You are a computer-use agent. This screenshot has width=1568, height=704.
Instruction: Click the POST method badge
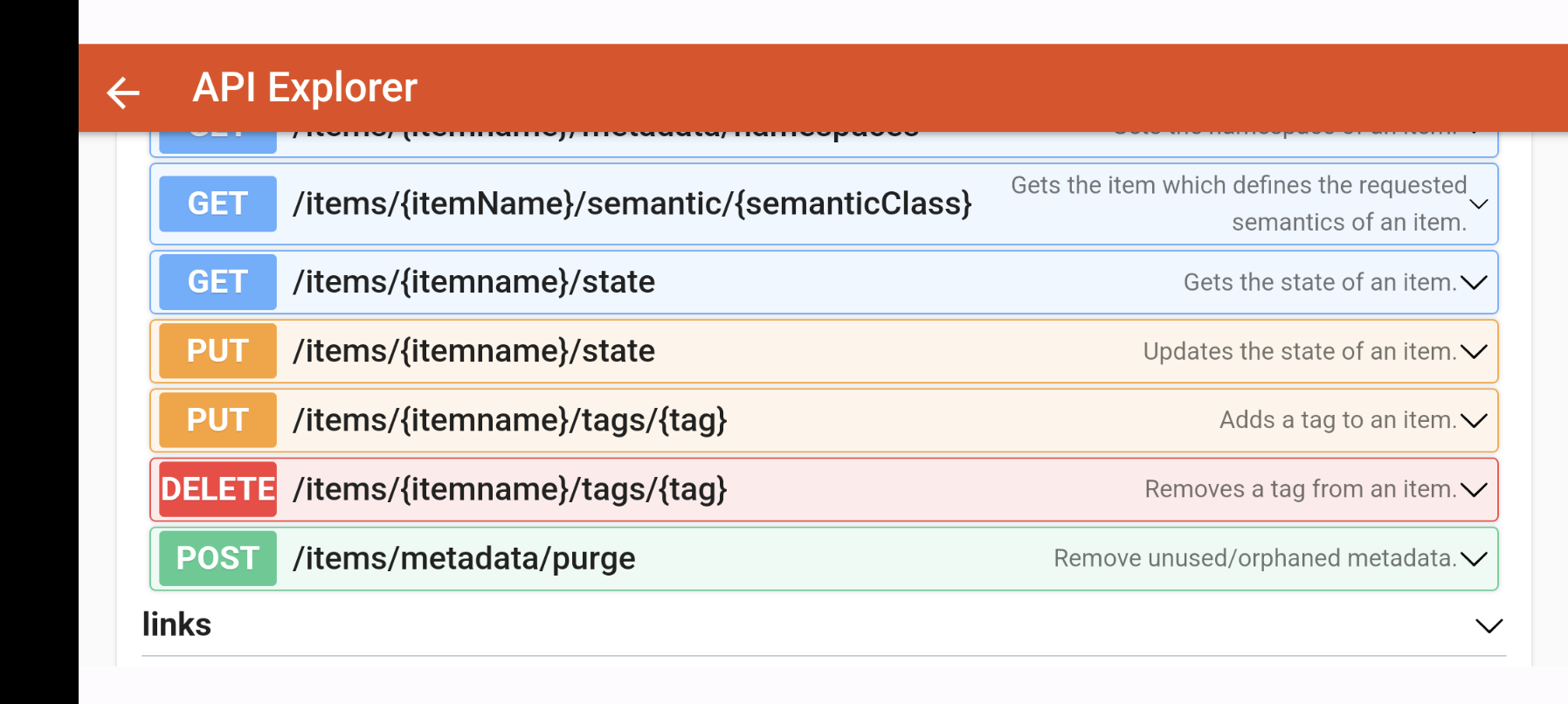pyautogui.click(x=218, y=558)
